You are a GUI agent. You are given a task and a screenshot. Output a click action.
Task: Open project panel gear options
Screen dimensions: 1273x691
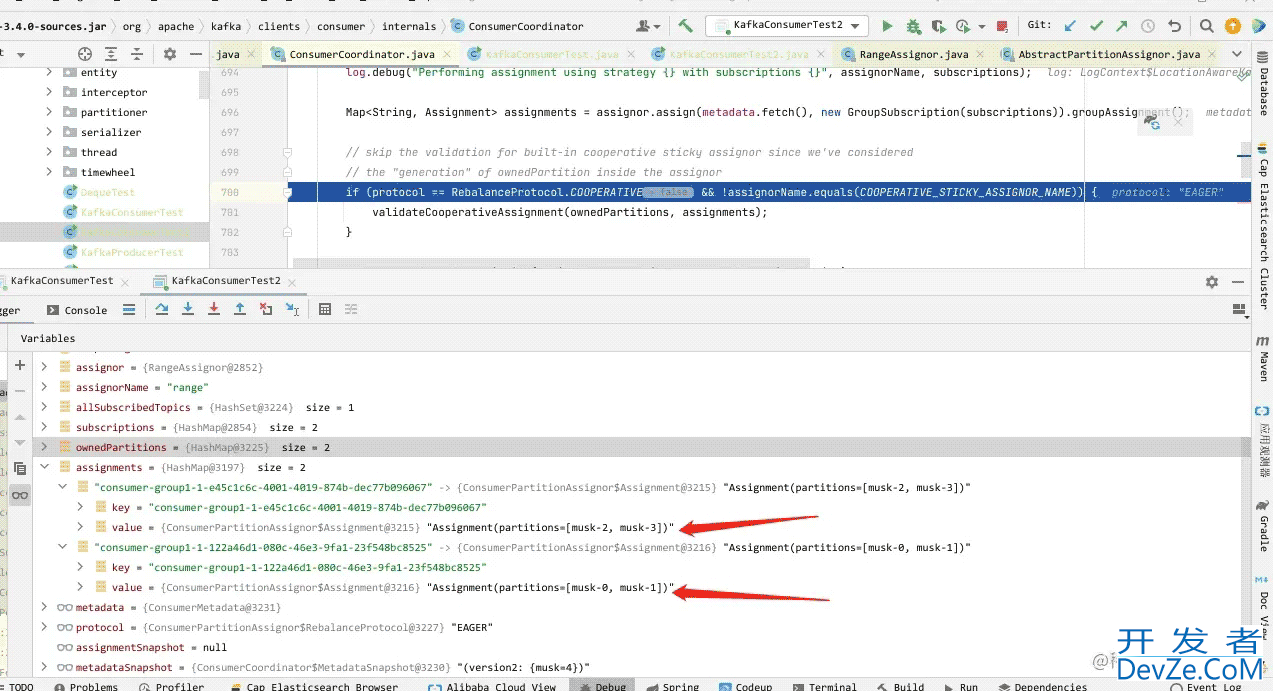tap(170, 54)
